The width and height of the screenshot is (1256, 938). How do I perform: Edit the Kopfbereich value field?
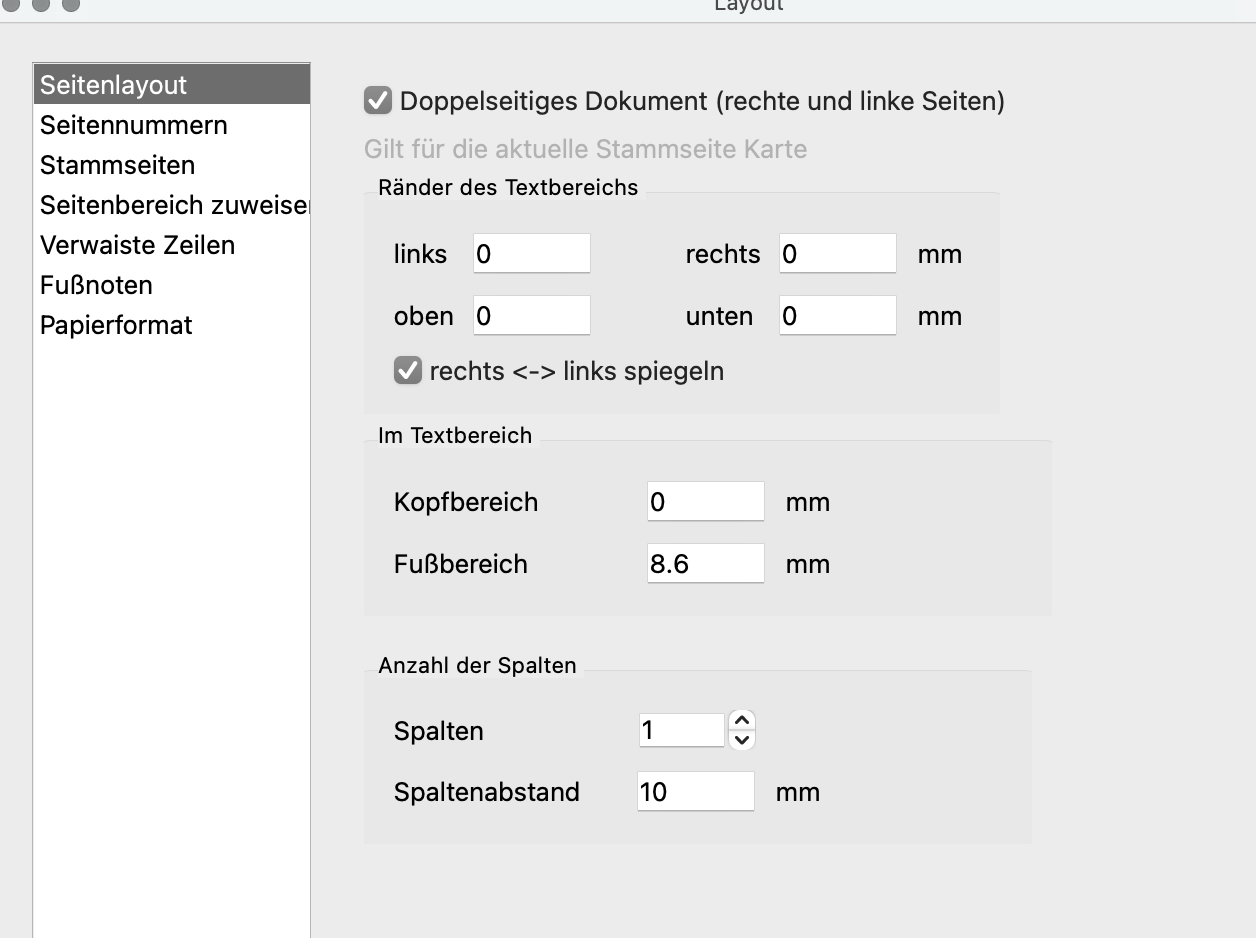pyautogui.click(x=705, y=502)
